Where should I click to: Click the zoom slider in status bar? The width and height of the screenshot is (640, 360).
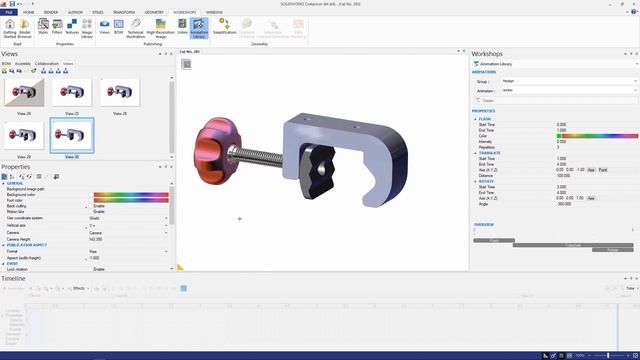point(608,356)
